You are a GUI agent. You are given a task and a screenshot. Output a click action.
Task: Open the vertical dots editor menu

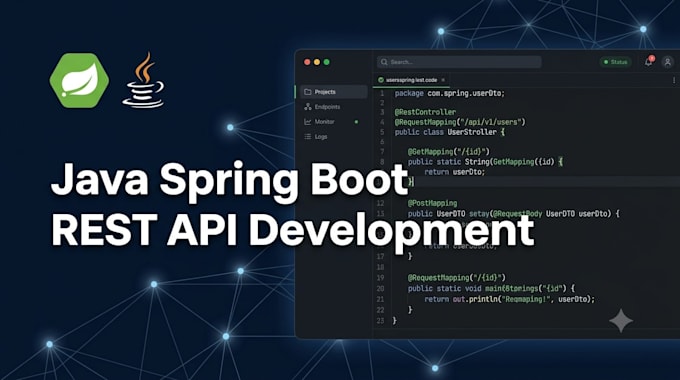(x=673, y=80)
